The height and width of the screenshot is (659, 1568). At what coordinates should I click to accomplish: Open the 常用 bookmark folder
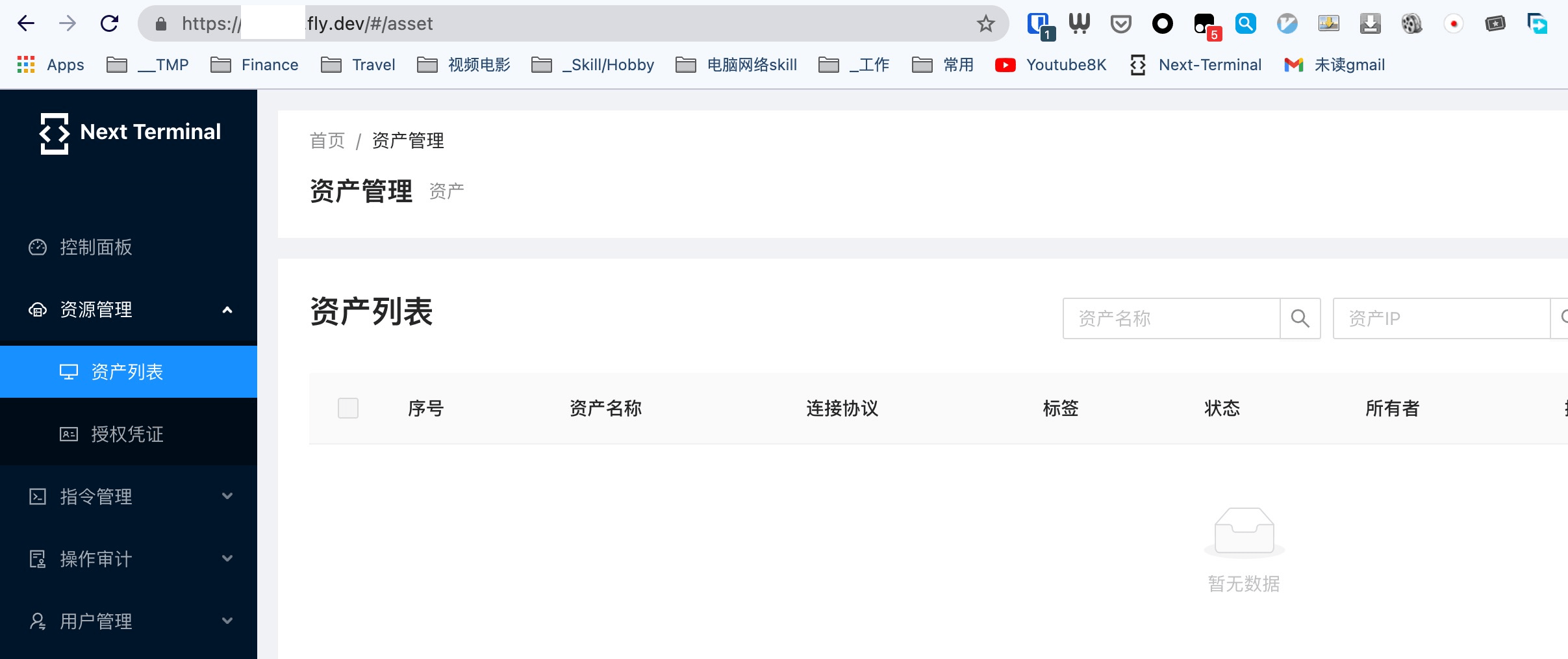[x=943, y=64]
